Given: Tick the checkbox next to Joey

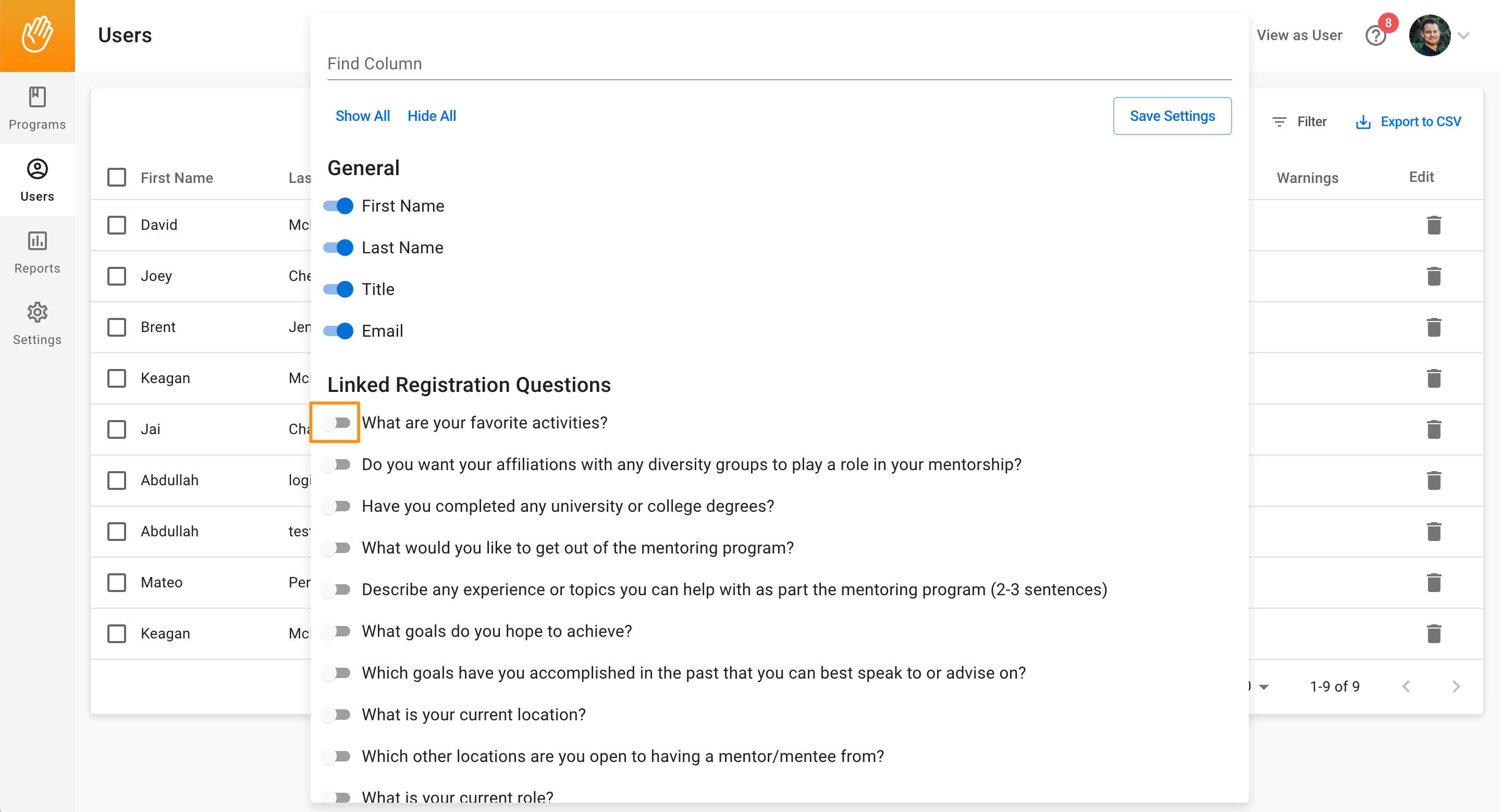Looking at the screenshot, I should (117, 276).
